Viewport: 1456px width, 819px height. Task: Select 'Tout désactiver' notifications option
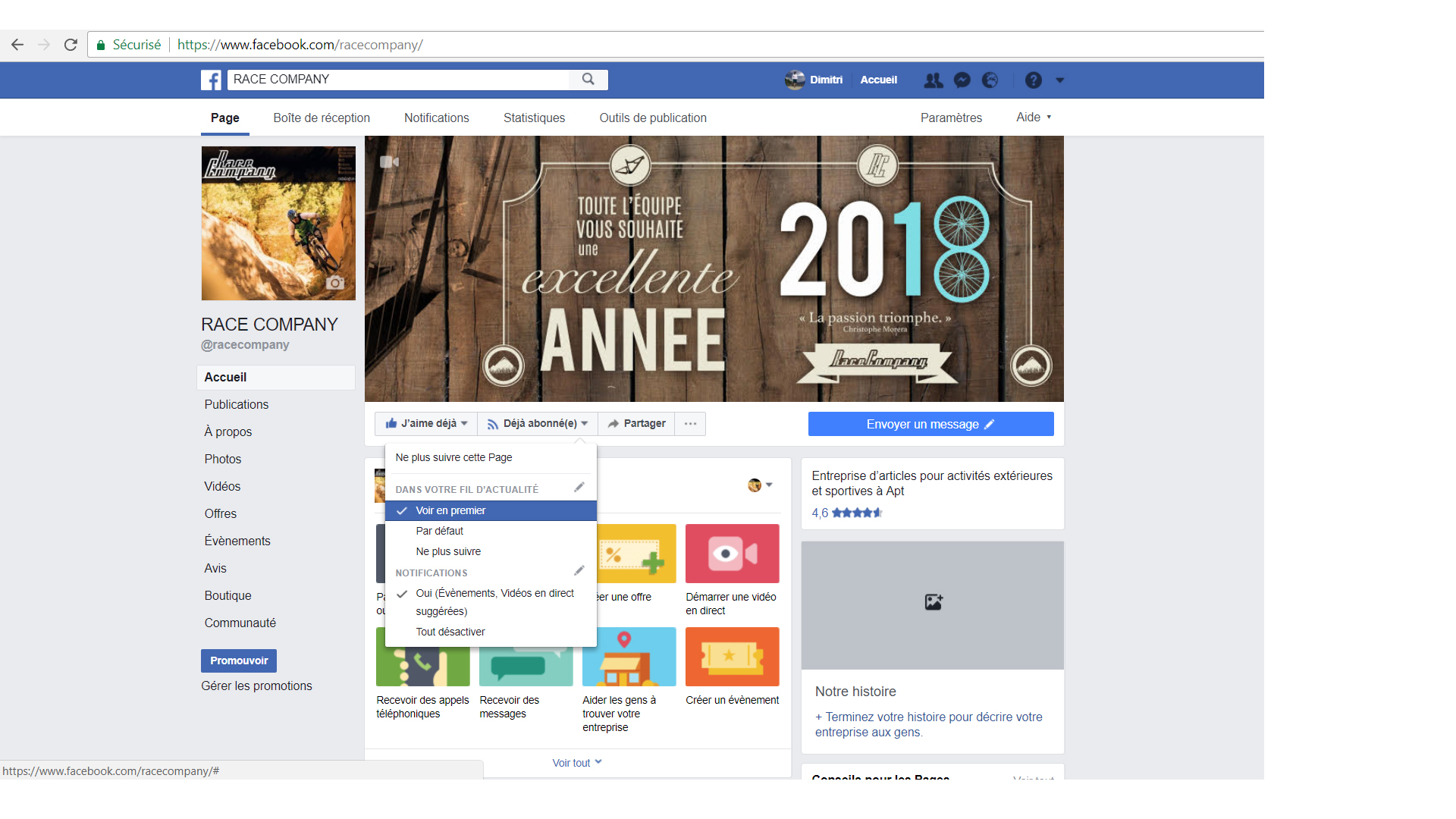[491, 632]
